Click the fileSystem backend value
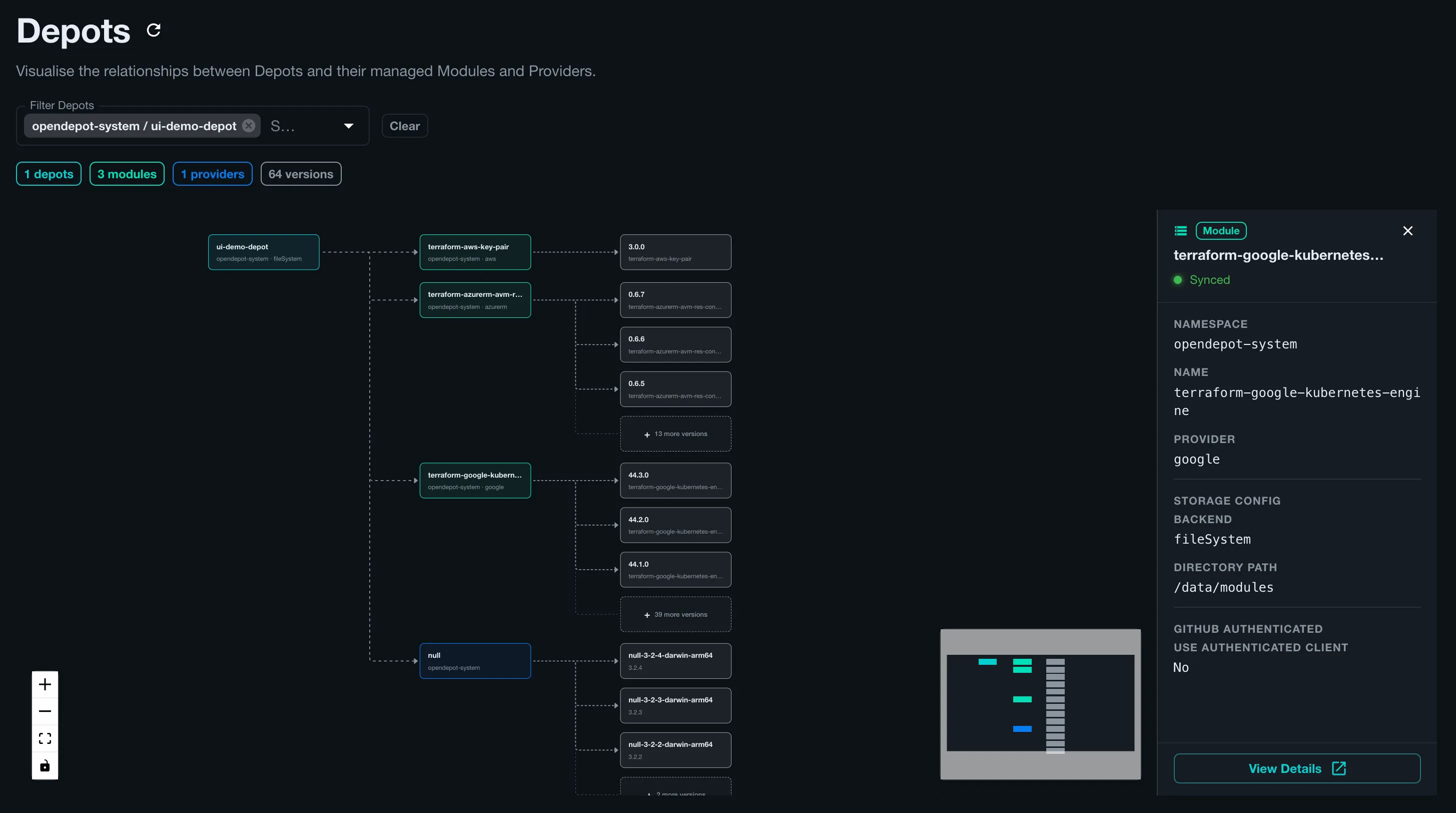The height and width of the screenshot is (813, 1456). click(1212, 539)
